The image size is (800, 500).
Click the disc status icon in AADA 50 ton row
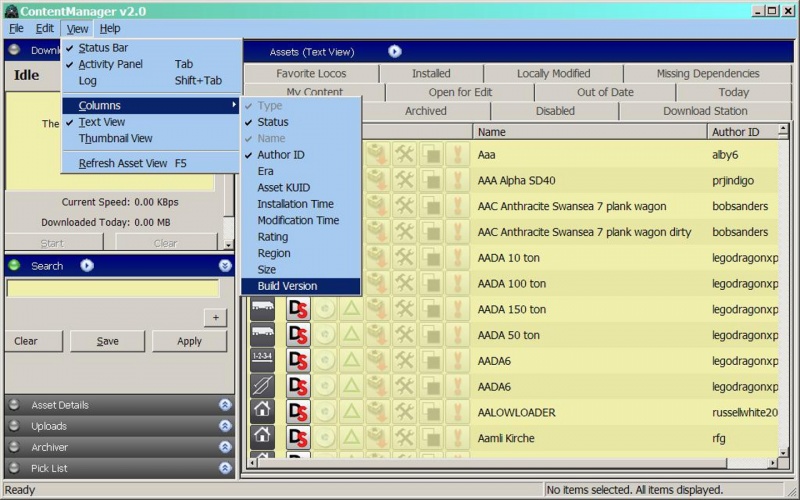[324, 335]
